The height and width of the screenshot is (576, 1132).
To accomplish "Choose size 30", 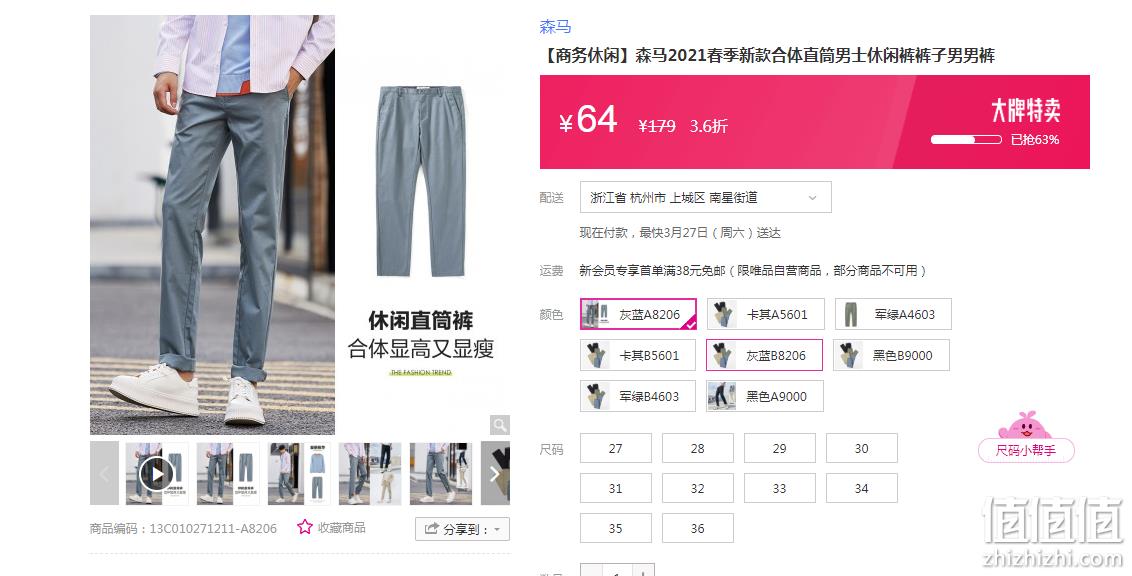I will click(x=862, y=448).
